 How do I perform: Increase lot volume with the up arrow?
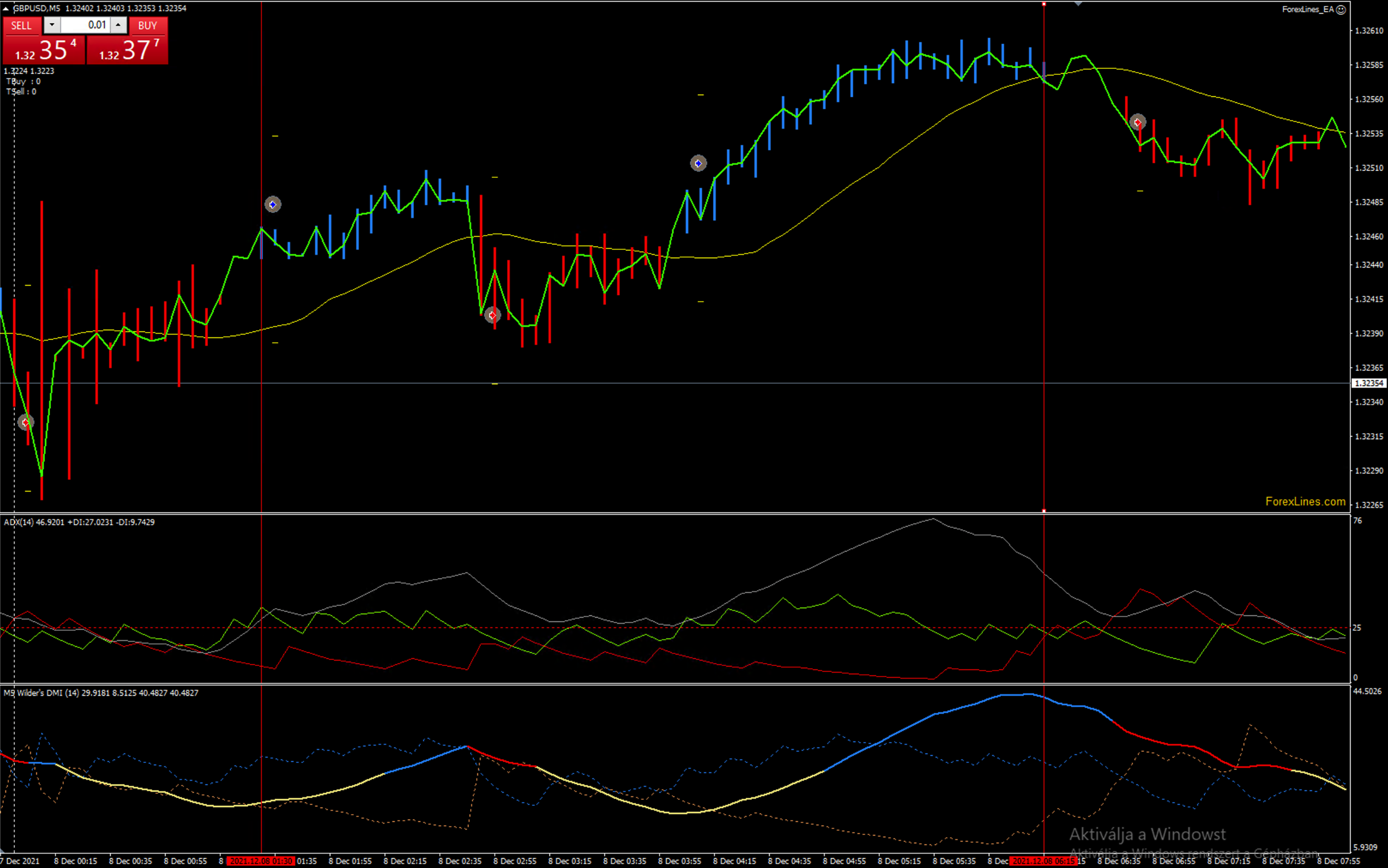tap(118, 25)
